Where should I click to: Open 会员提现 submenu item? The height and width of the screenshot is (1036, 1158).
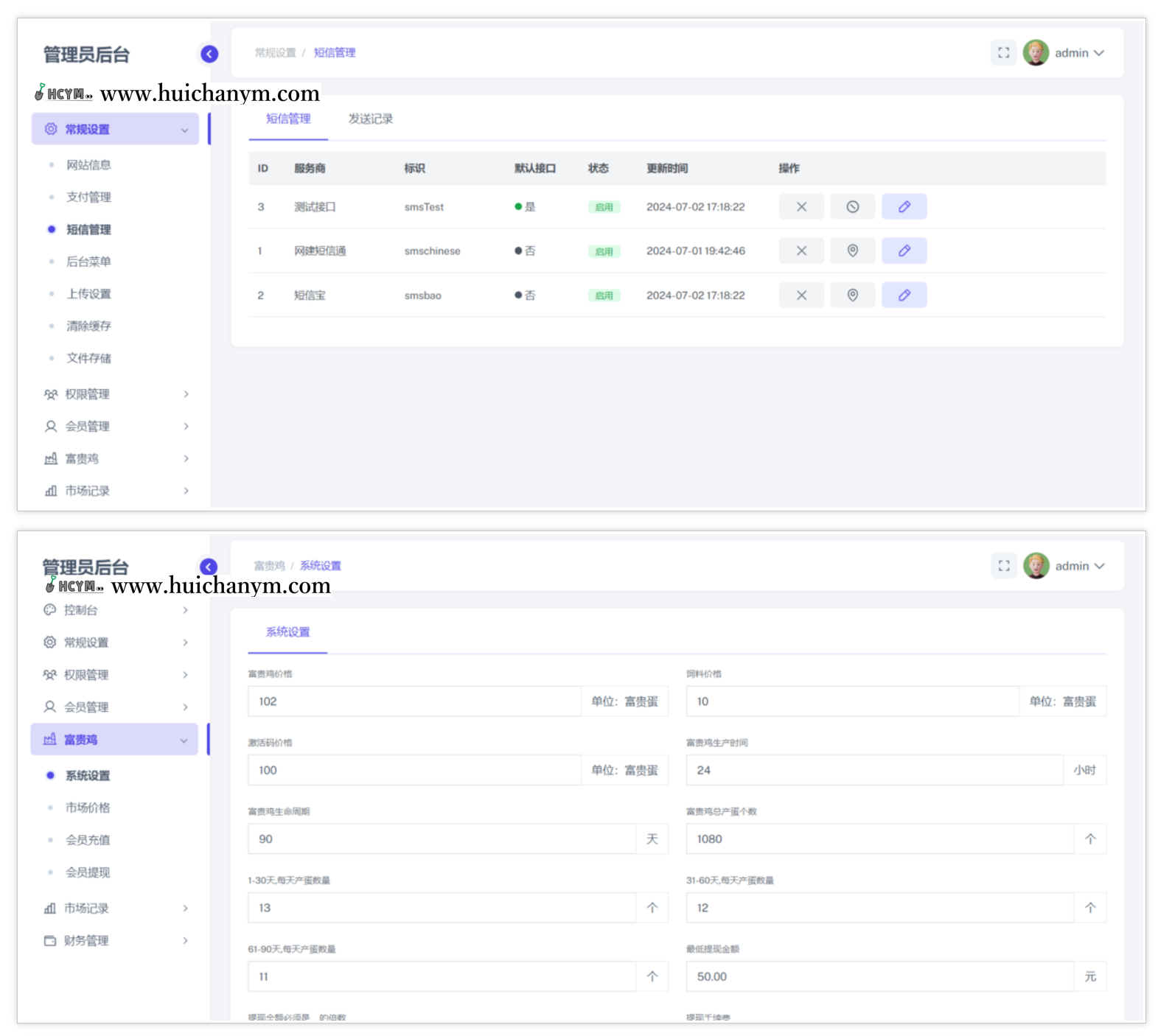pyautogui.click(x=88, y=872)
